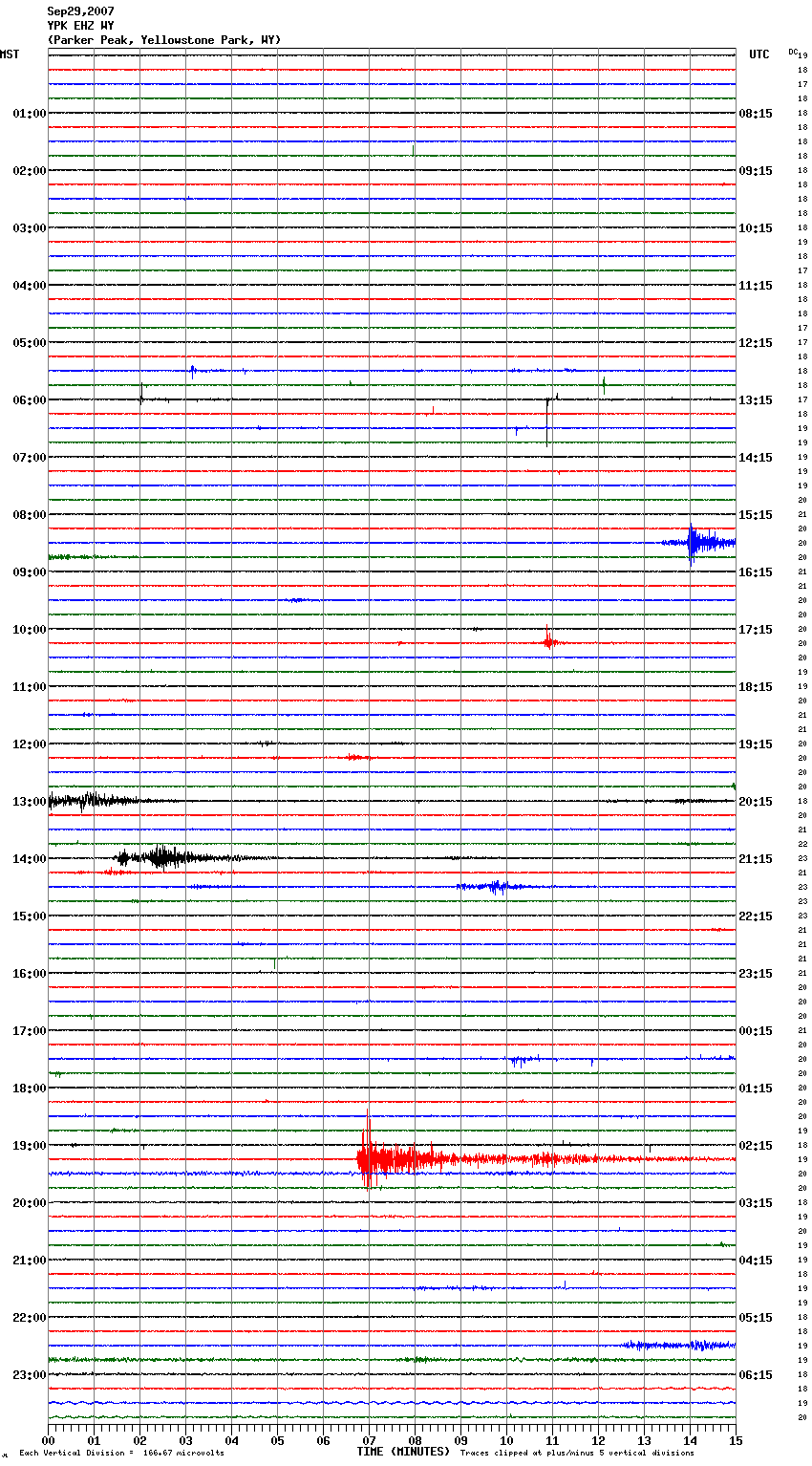Click the 17:15 UTC time label
The width and height of the screenshot is (812, 1466).
pos(756,630)
